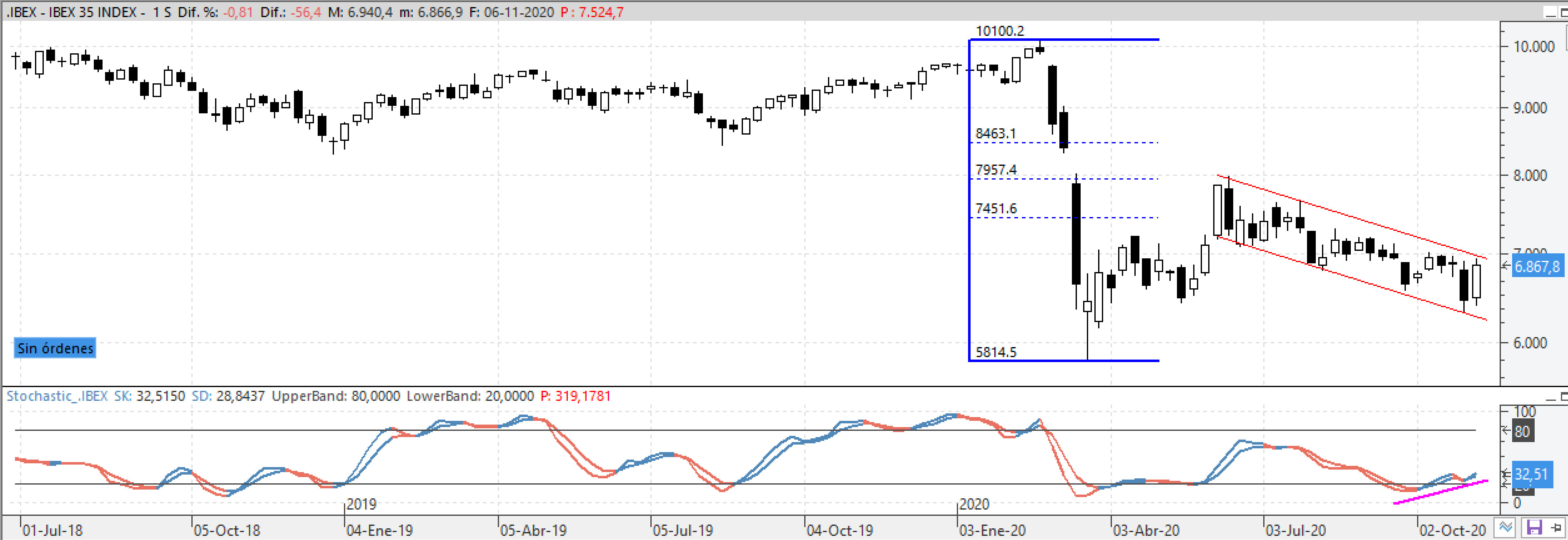
Task: Click the '03-Jul-20' date axis label
Action: click(1295, 530)
